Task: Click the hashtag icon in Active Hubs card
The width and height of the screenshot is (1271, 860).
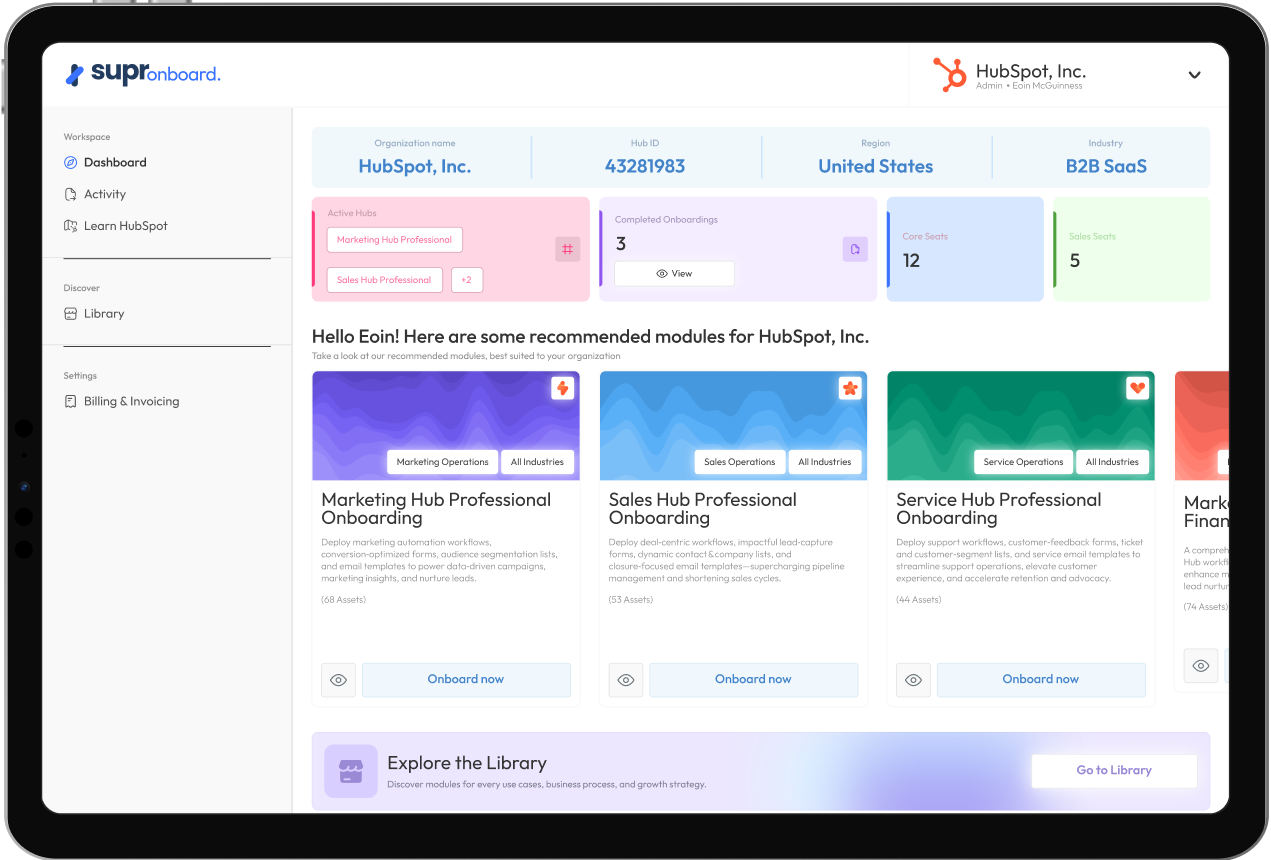Action: pos(567,249)
